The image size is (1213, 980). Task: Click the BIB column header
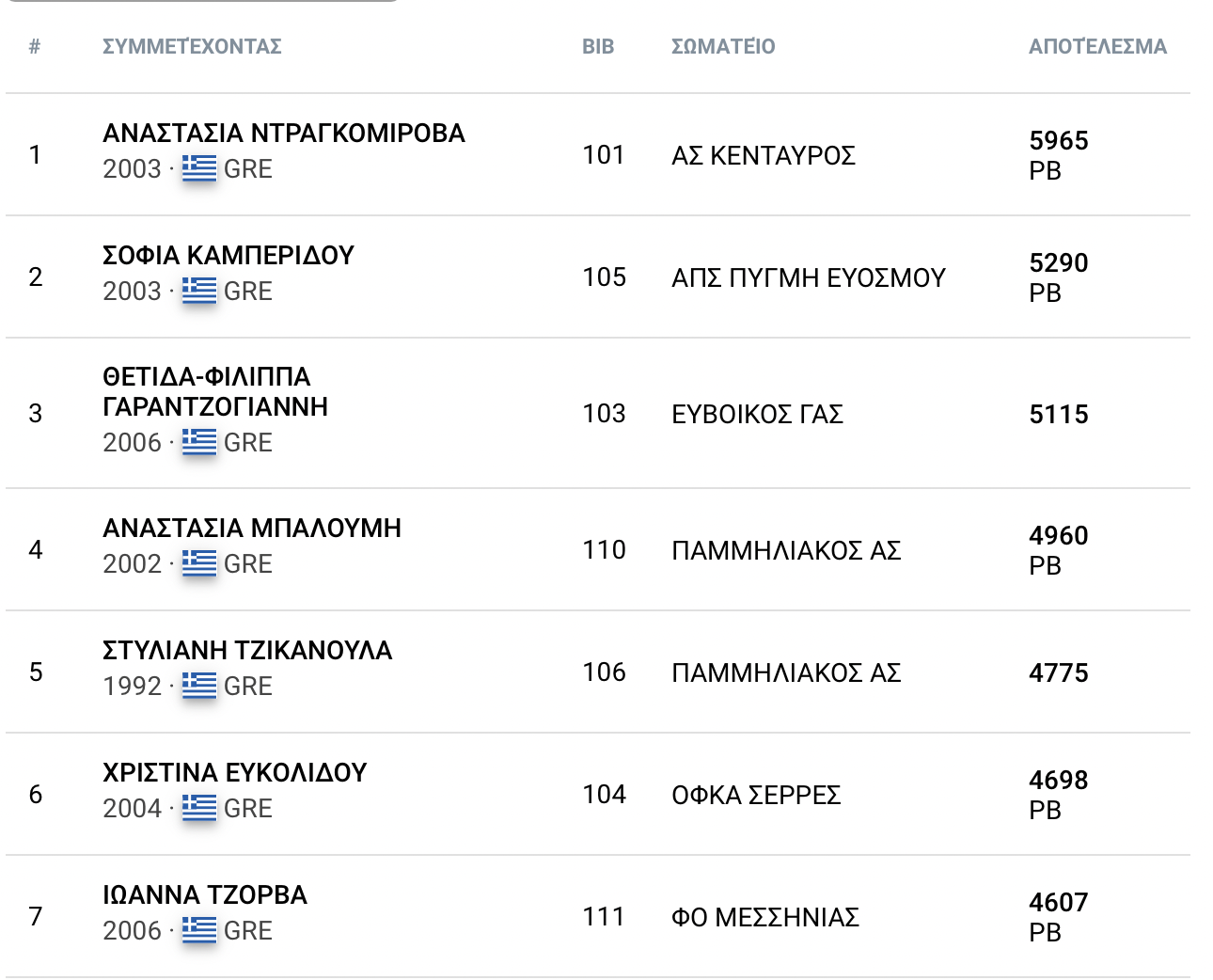pos(598,46)
